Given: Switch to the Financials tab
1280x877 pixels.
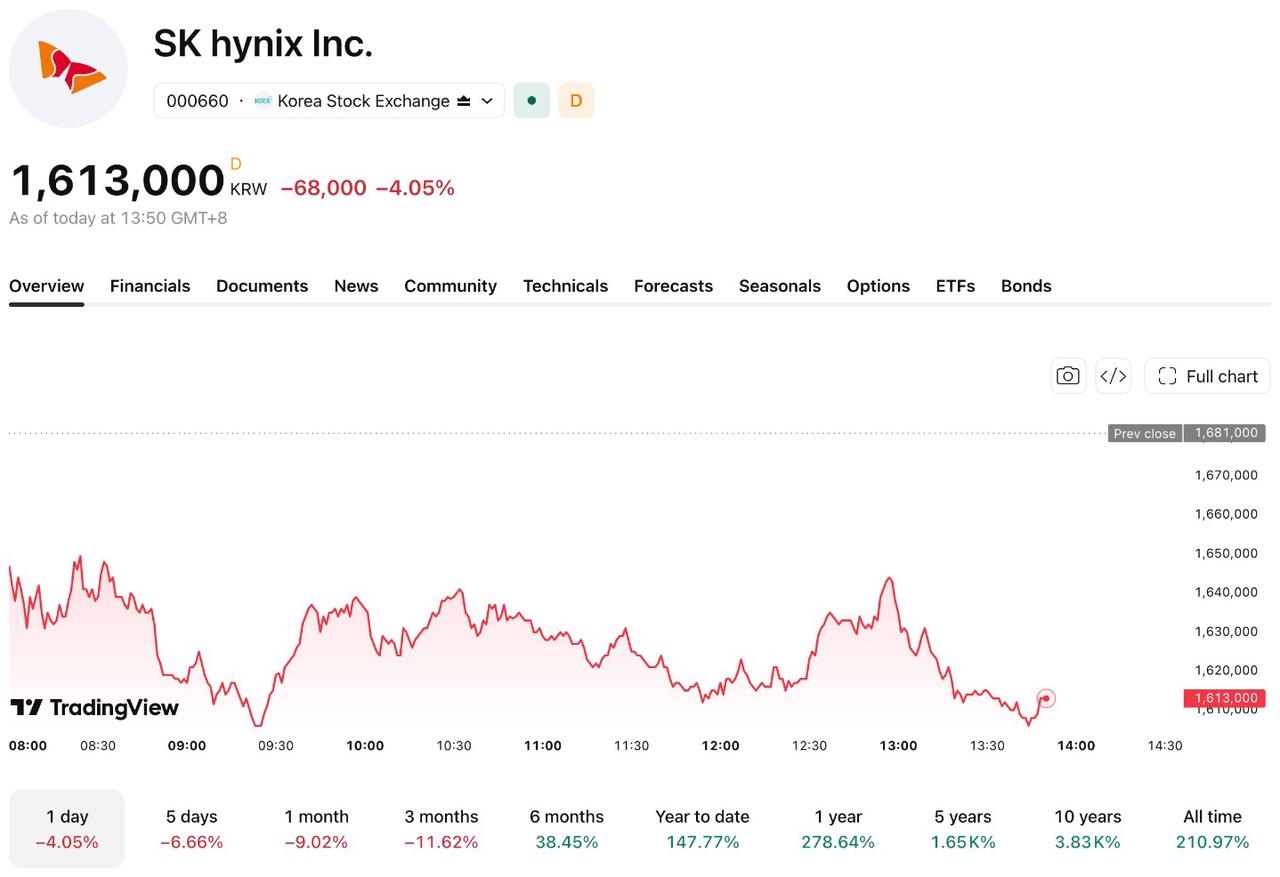Looking at the screenshot, I should tap(150, 286).
